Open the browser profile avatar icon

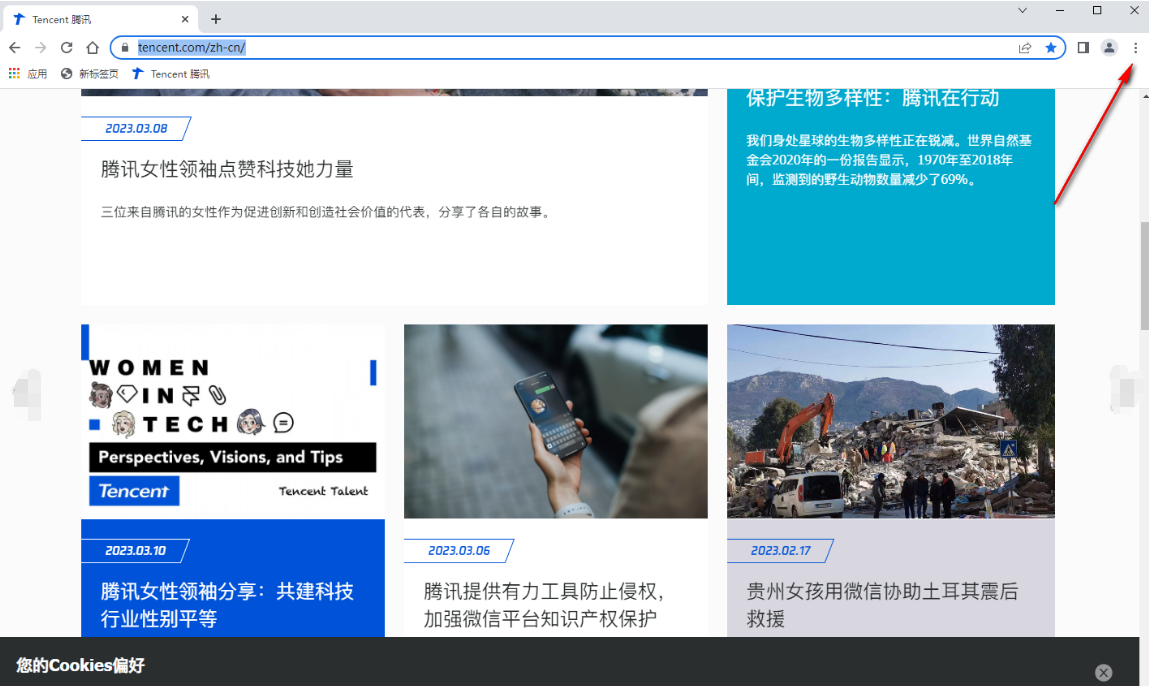click(1109, 47)
